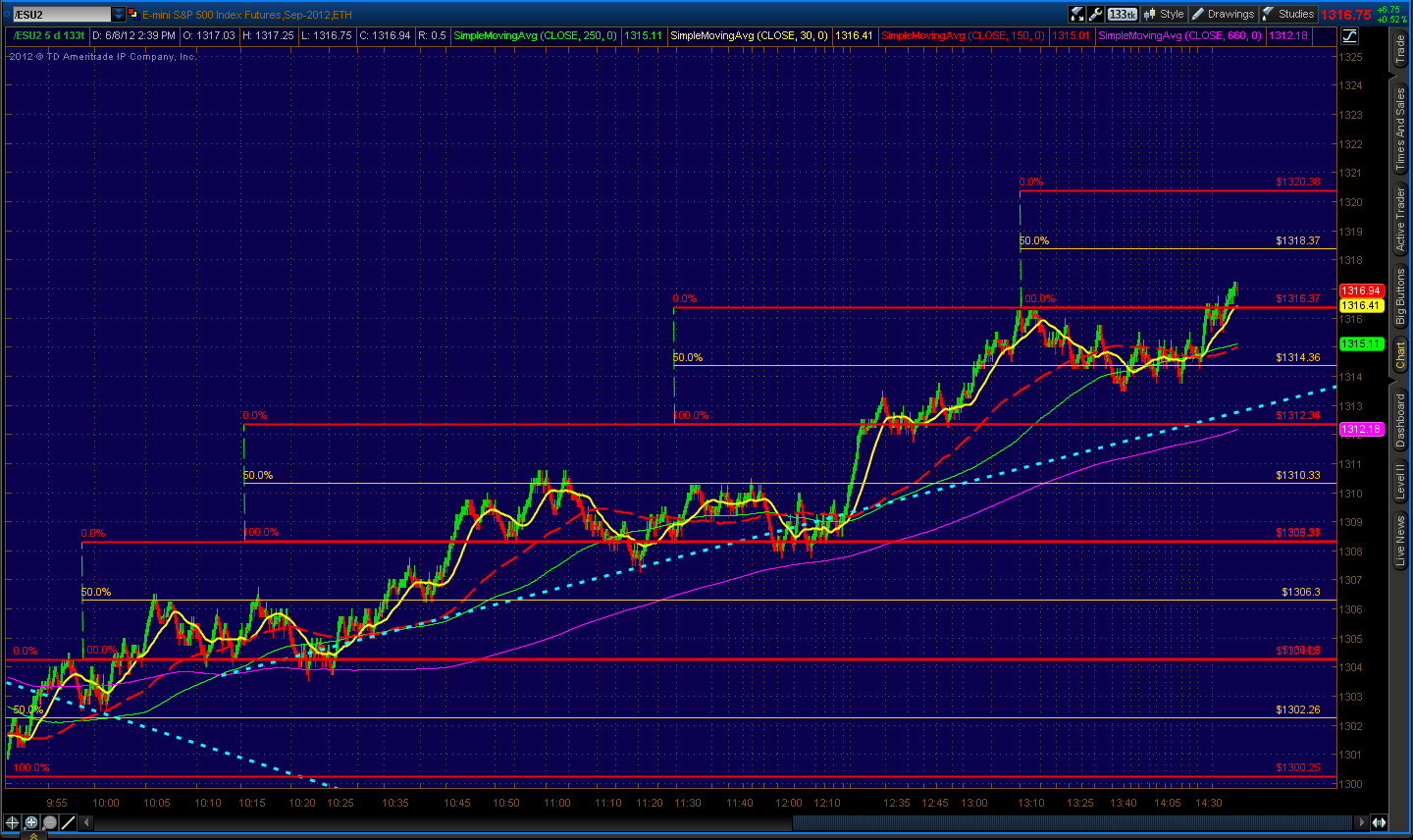Screen dimensions: 1413x840
Task: Open the Level II side tab
Action: [x=1400, y=483]
